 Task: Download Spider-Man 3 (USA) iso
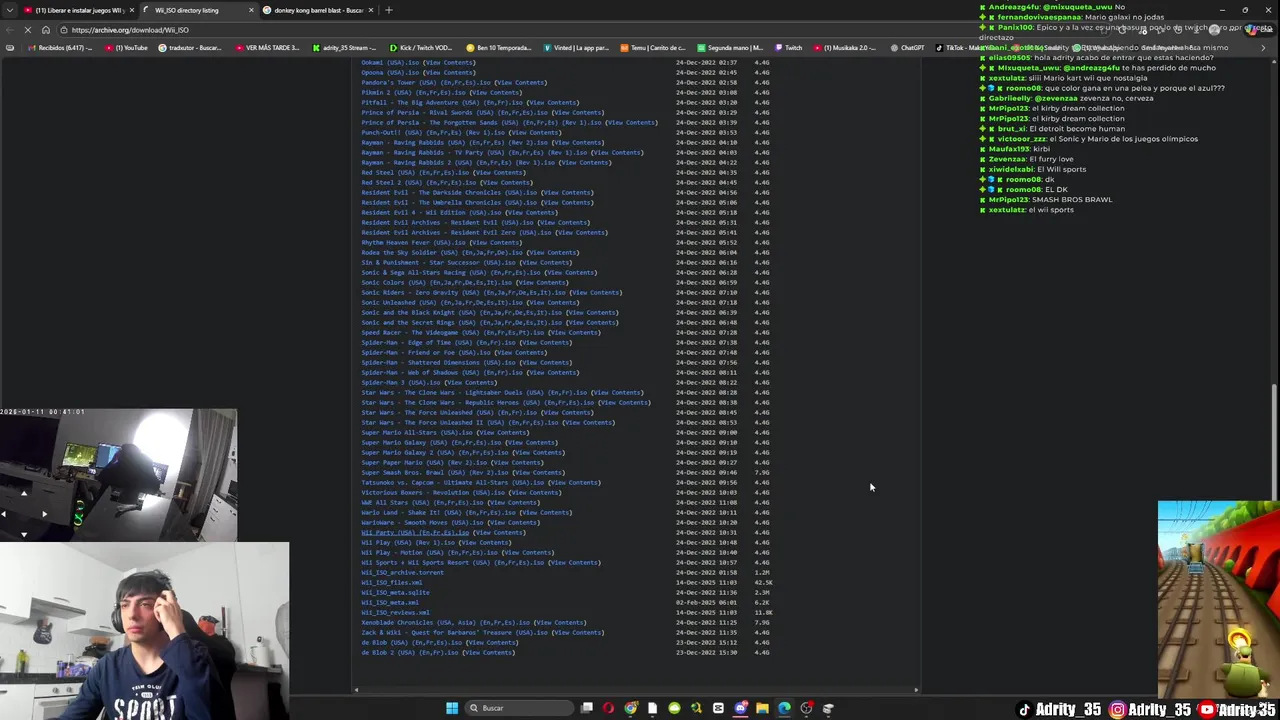pyautogui.click(x=400, y=382)
